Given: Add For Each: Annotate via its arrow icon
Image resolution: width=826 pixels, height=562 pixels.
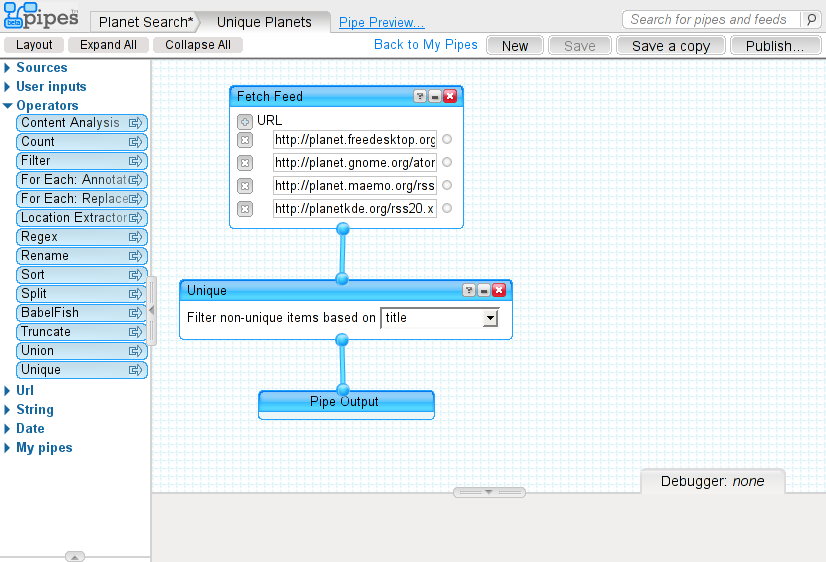Looking at the screenshot, I should pos(135,180).
